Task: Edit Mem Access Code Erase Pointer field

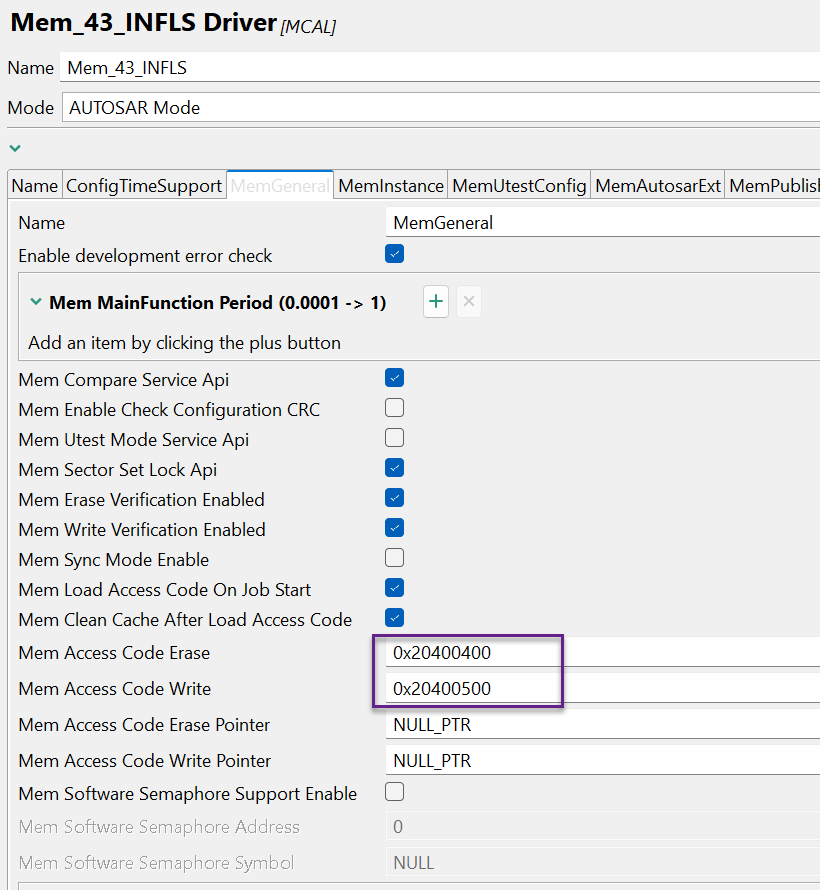Action: tap(603, 725)
